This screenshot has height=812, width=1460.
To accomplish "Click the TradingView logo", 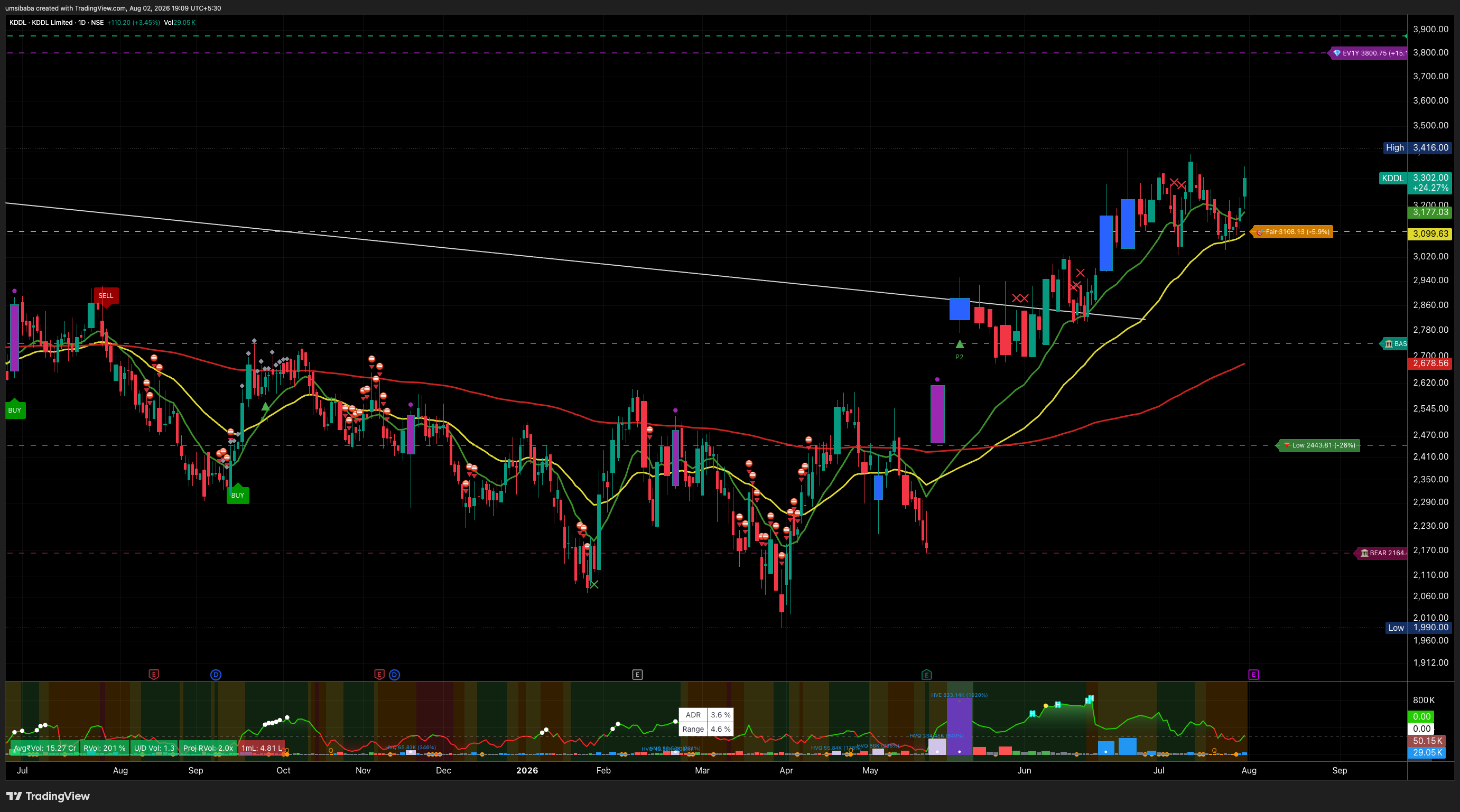I will tap(48, 796).
